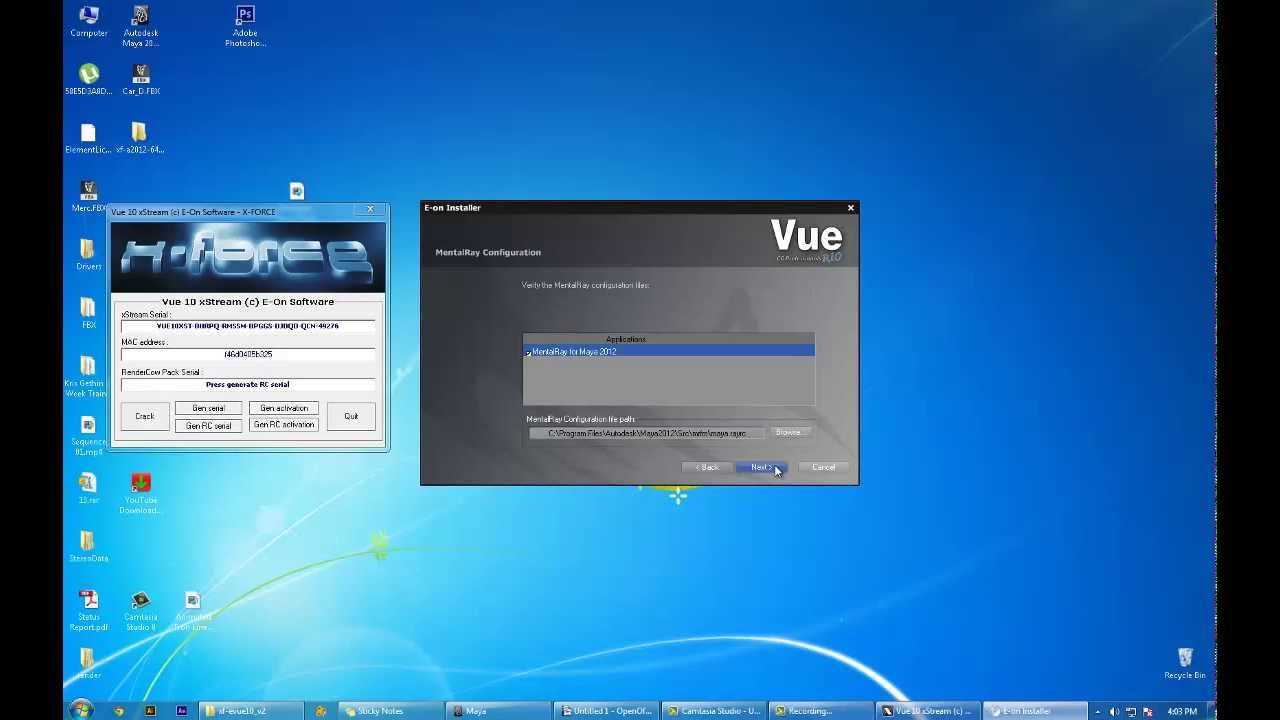The image size is (1280, 720).
Task: Launch Adobe Photoshop desktop shortcut
Action: (245, 26)
